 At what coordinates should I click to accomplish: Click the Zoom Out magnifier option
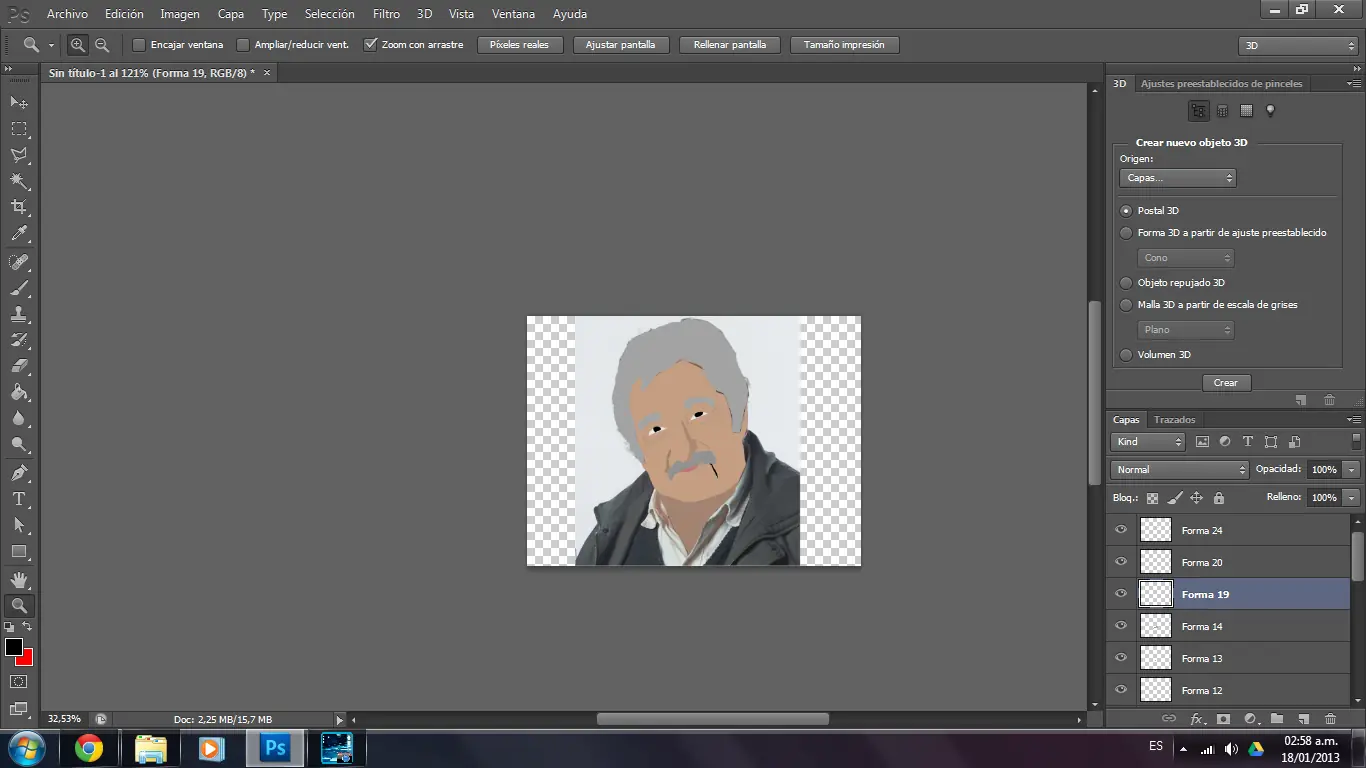point(102,45)
